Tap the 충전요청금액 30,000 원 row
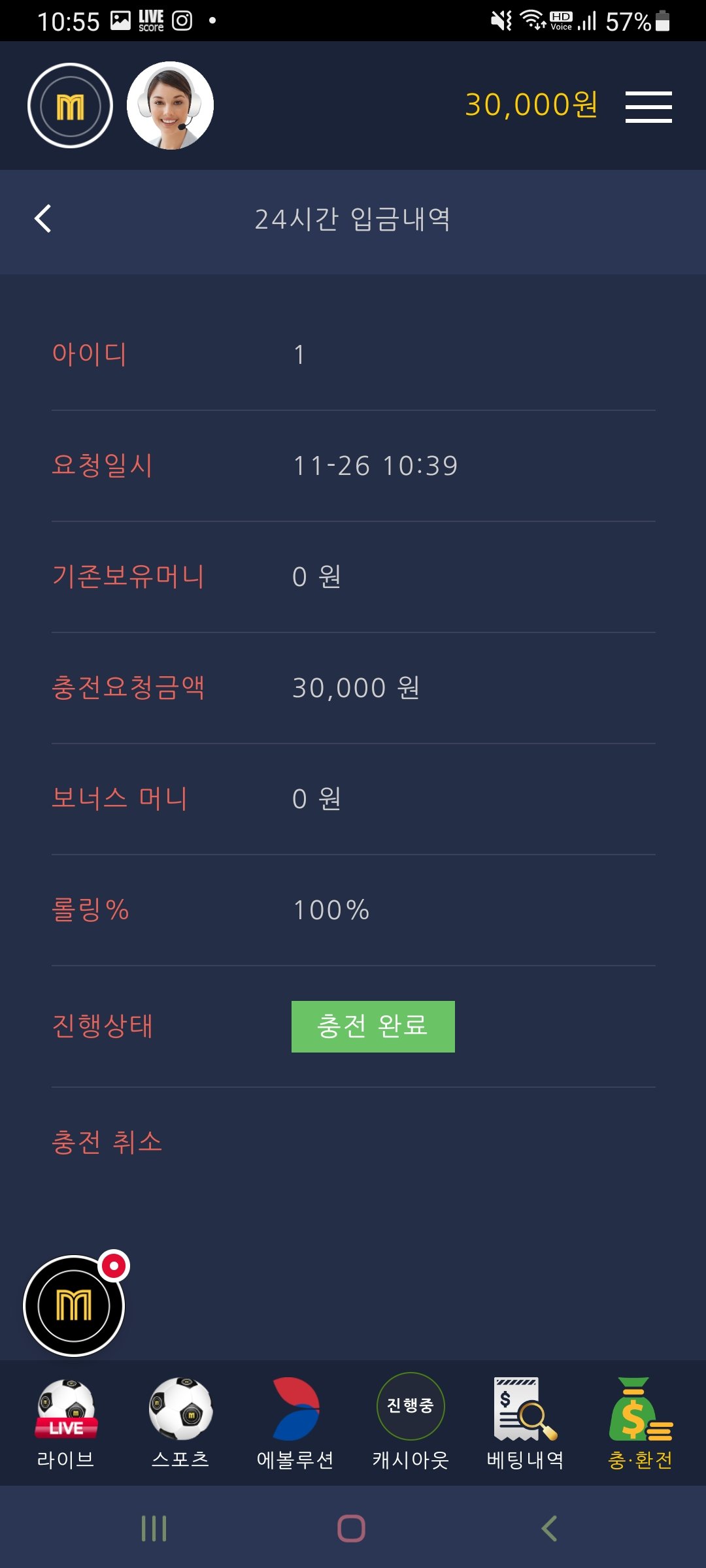The image size is (706, 1568). (x=356, y=688)
